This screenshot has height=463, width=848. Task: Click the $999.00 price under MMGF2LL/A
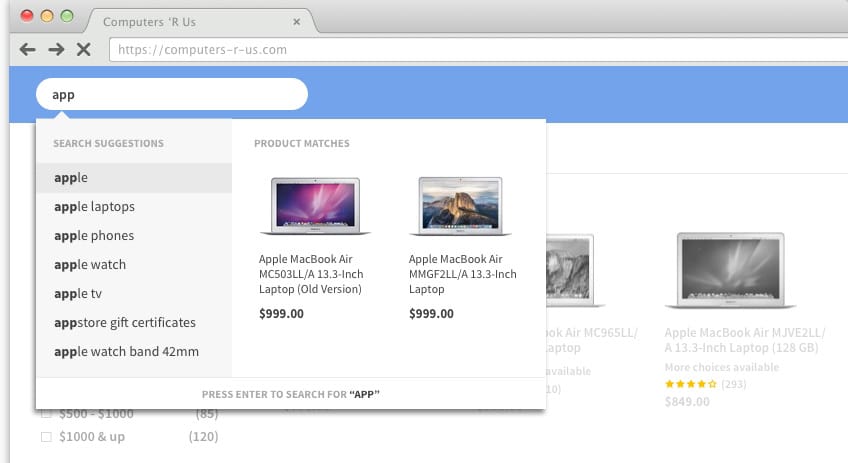[431, 314]
